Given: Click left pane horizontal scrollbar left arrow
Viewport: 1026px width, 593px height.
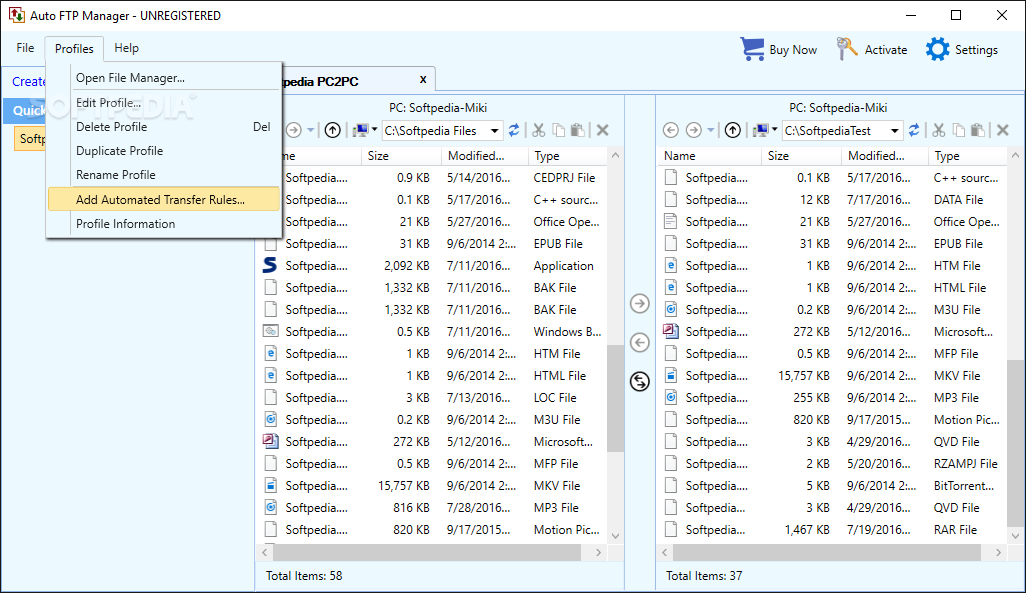Looking at the screenshot, I should click(265, 552).
